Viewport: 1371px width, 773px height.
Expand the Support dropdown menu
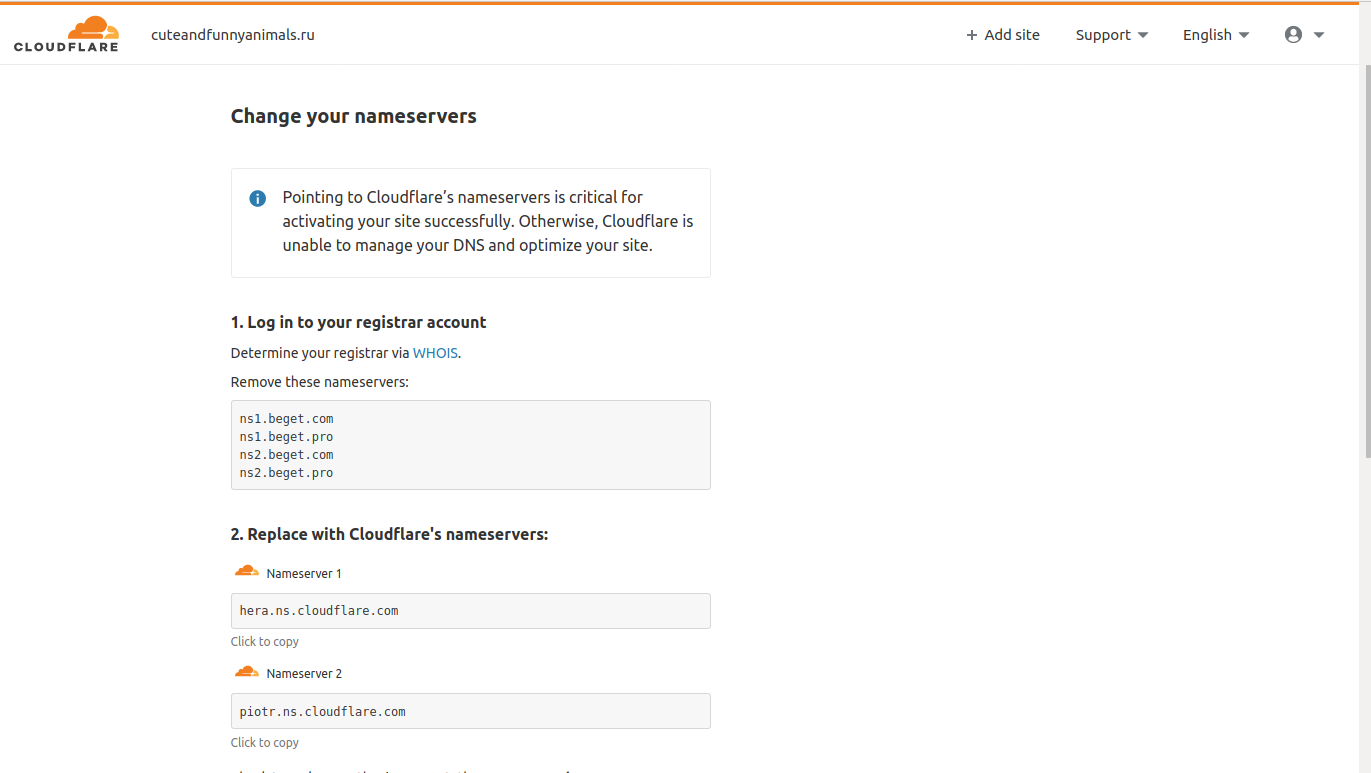coord(1111,35)
